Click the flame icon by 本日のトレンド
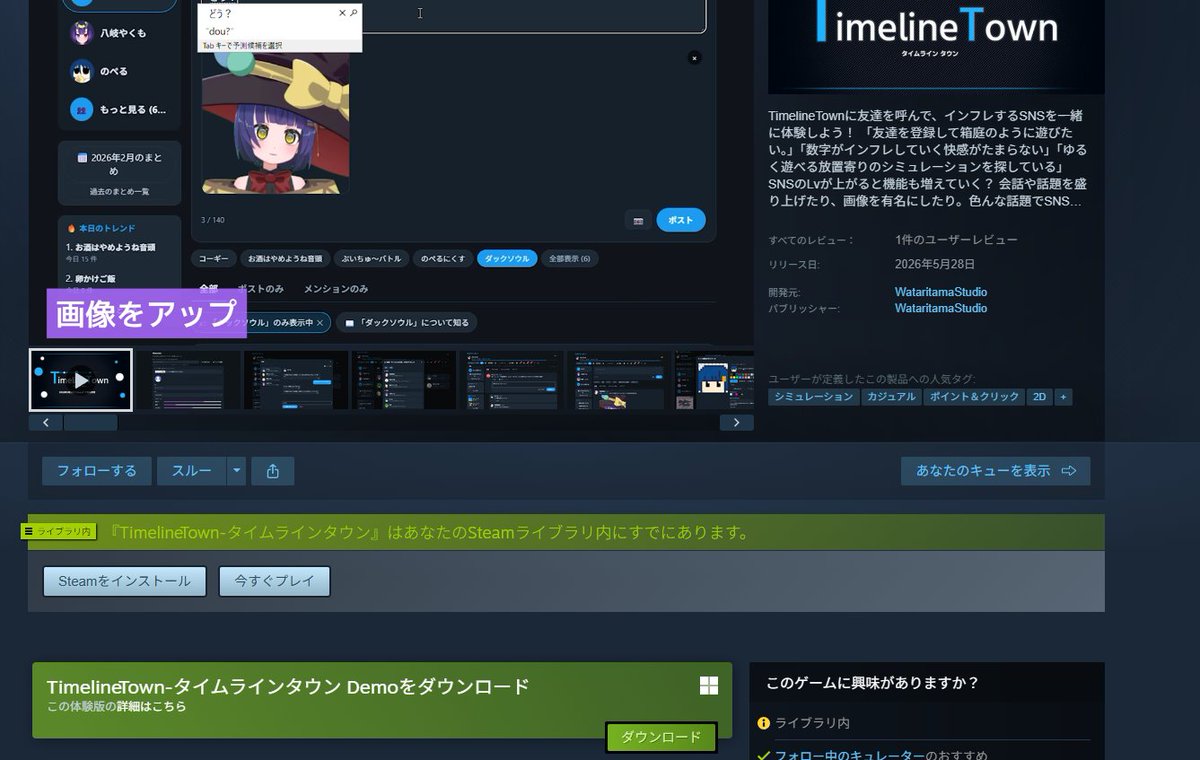 [71, 228]
